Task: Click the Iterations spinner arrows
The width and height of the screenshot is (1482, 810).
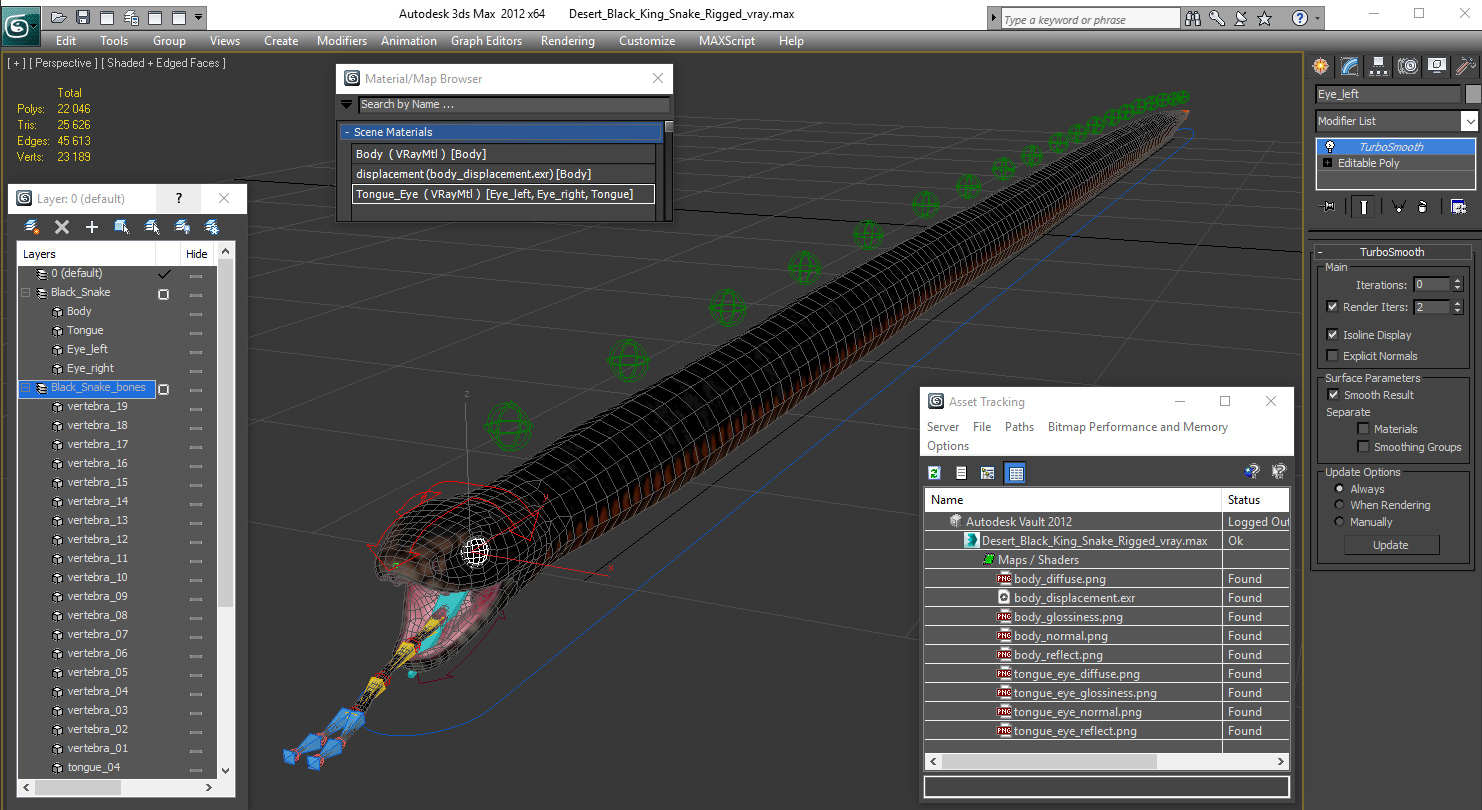Action: [1457, 285]
